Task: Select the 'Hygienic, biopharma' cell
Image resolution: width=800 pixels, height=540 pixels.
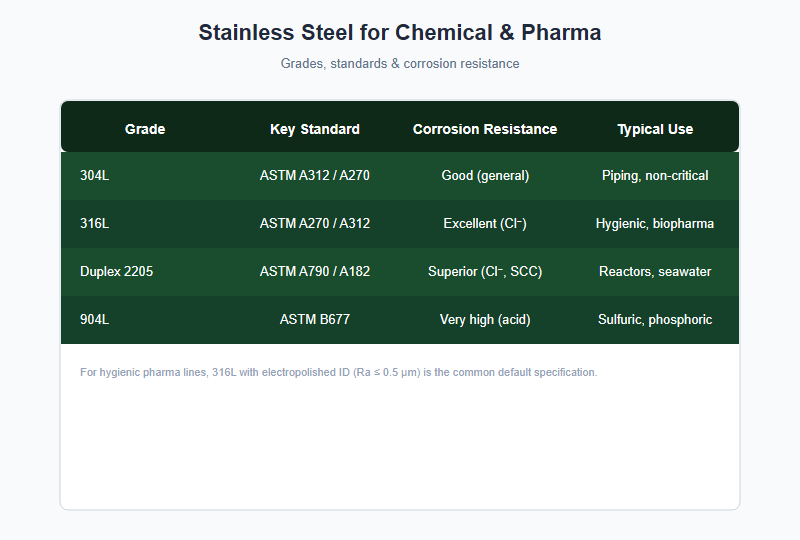Action: (x=655, y=224)
